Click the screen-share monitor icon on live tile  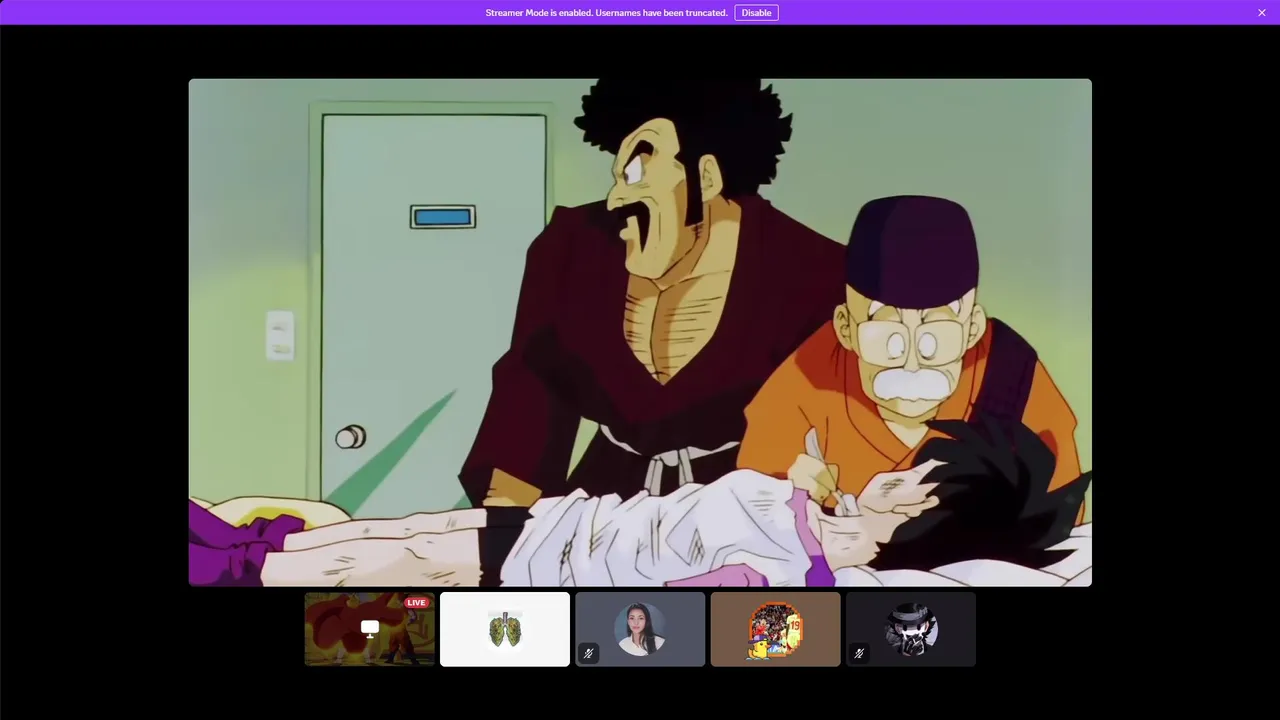coord(370,628)
